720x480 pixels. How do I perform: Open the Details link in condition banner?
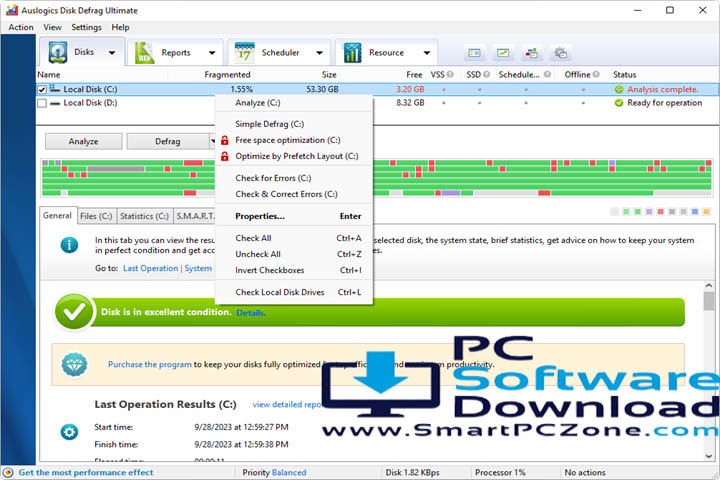coord(251,313)
